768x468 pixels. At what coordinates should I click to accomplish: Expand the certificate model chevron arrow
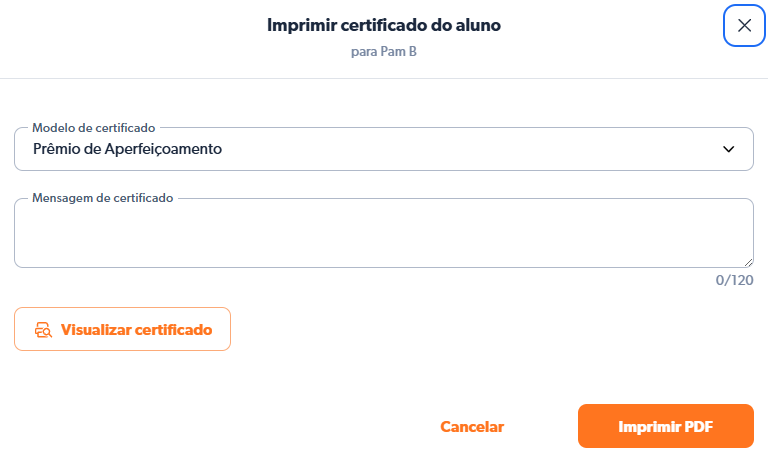point(728,149)
